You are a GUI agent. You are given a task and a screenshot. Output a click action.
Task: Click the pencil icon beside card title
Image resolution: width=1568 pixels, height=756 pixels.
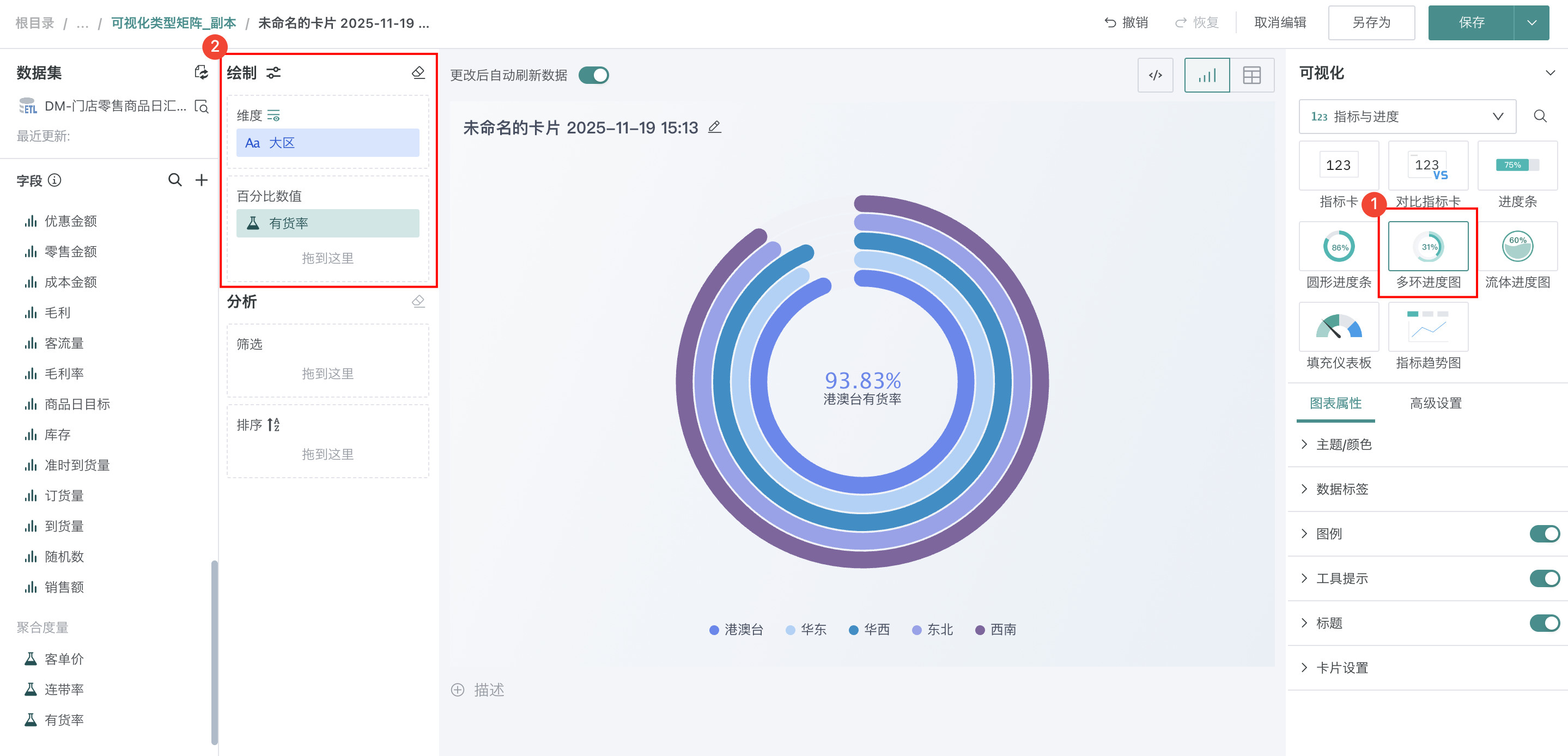pyautogui.click(x=715, y=127)
